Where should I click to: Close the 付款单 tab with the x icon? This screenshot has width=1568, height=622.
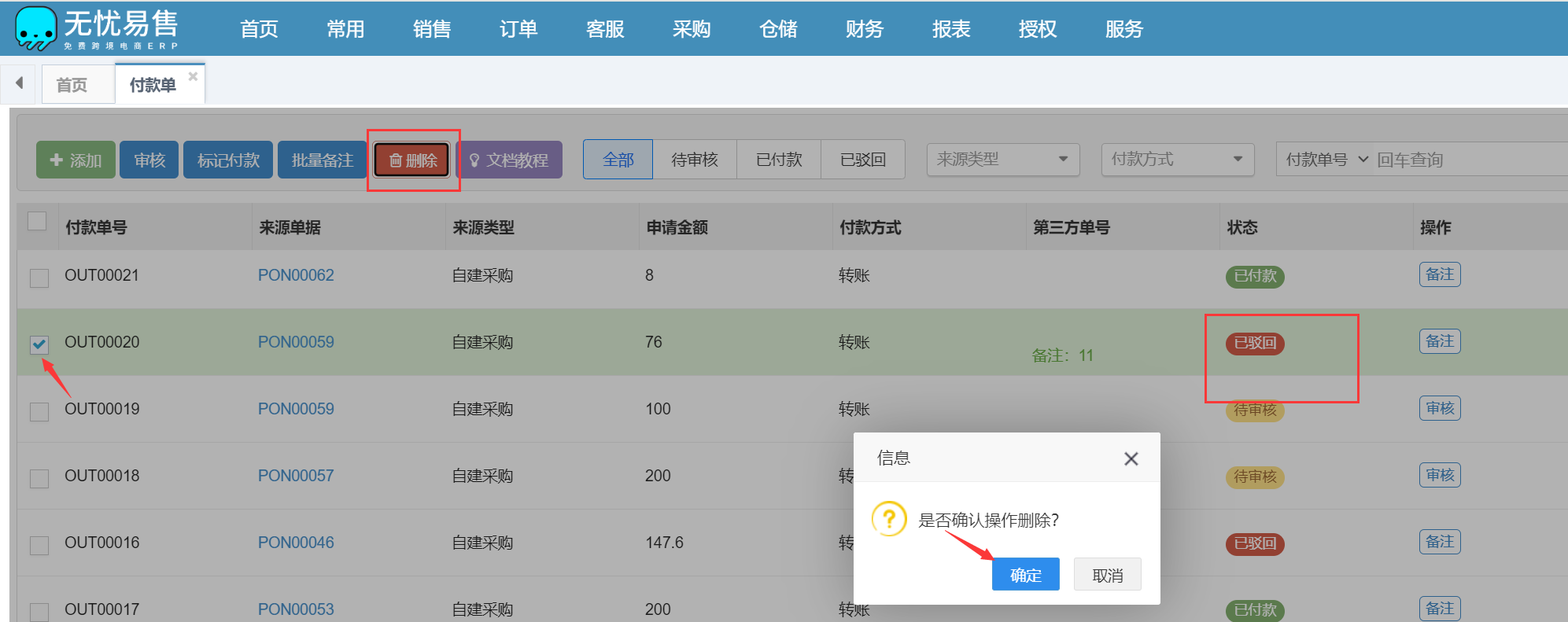[193, 76]
